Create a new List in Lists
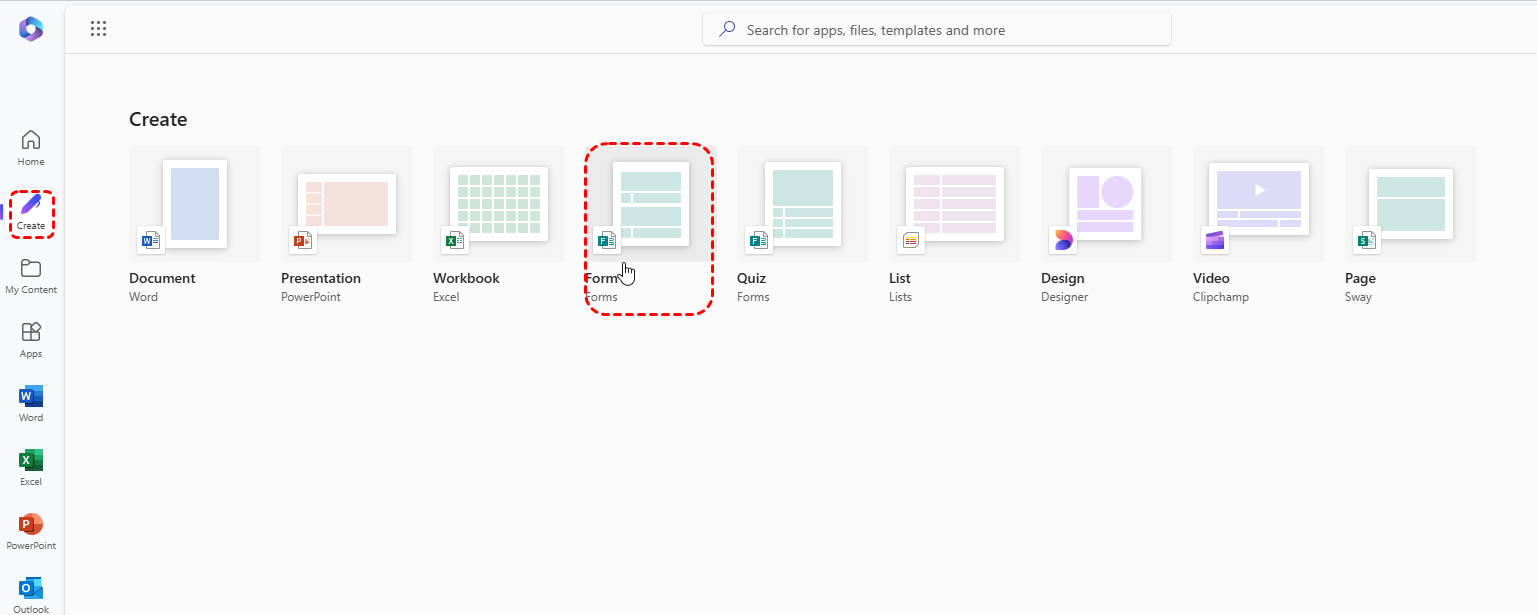Screen dimensions: 1537x615 955,204
